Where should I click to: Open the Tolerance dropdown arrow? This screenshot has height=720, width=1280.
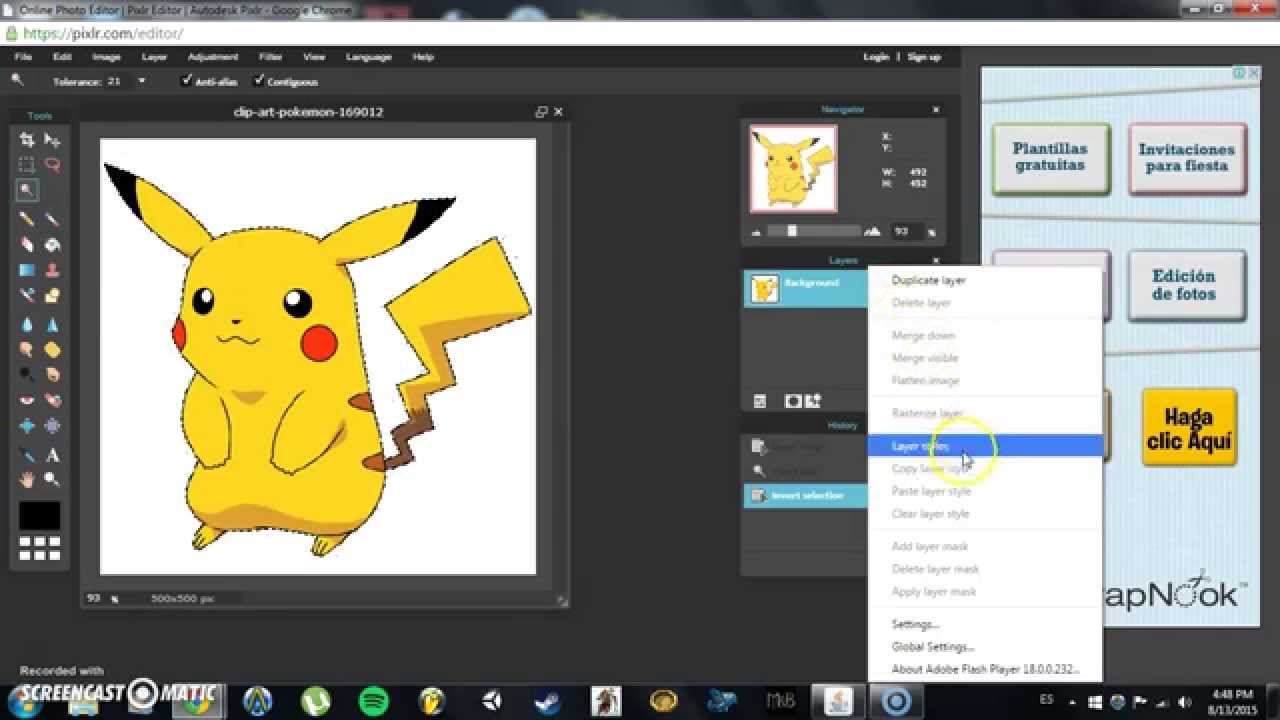click(142, 81)
